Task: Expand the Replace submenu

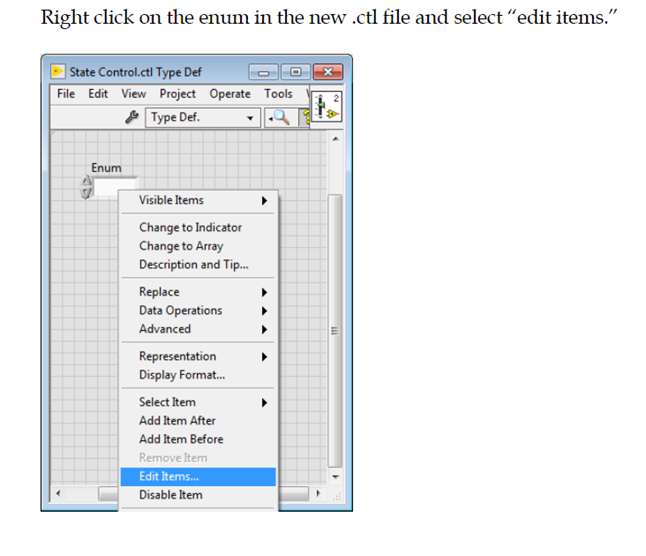Action: click(198, 292)
